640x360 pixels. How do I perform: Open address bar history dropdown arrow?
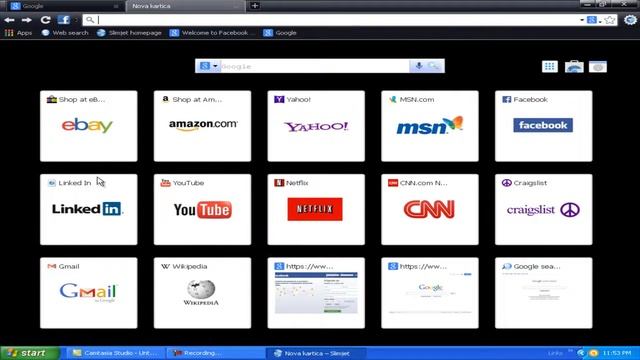582,20
